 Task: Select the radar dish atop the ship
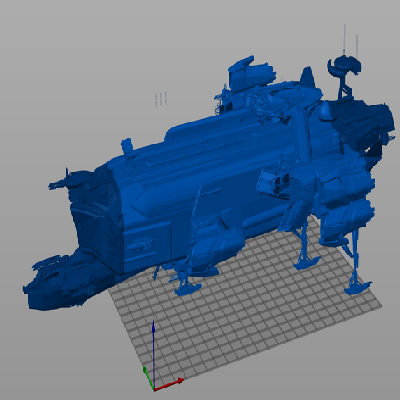coord(344,65)
